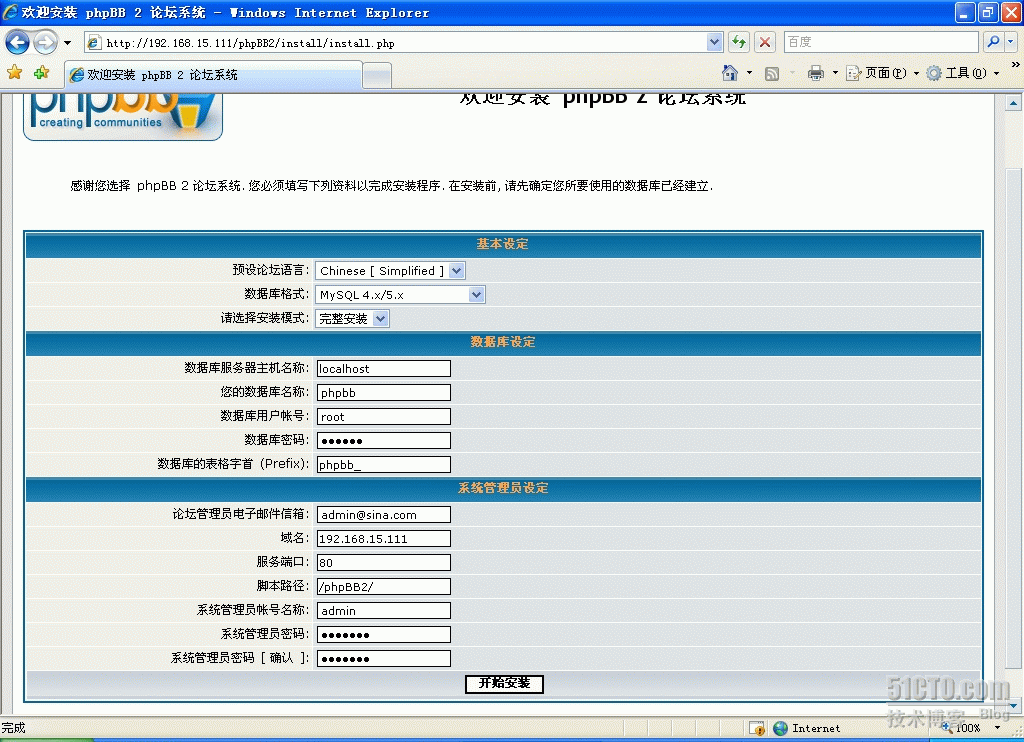Screen dimensions: 1024x742
Task: Click the tools gear icon in command bar
Action: [935, 73]
